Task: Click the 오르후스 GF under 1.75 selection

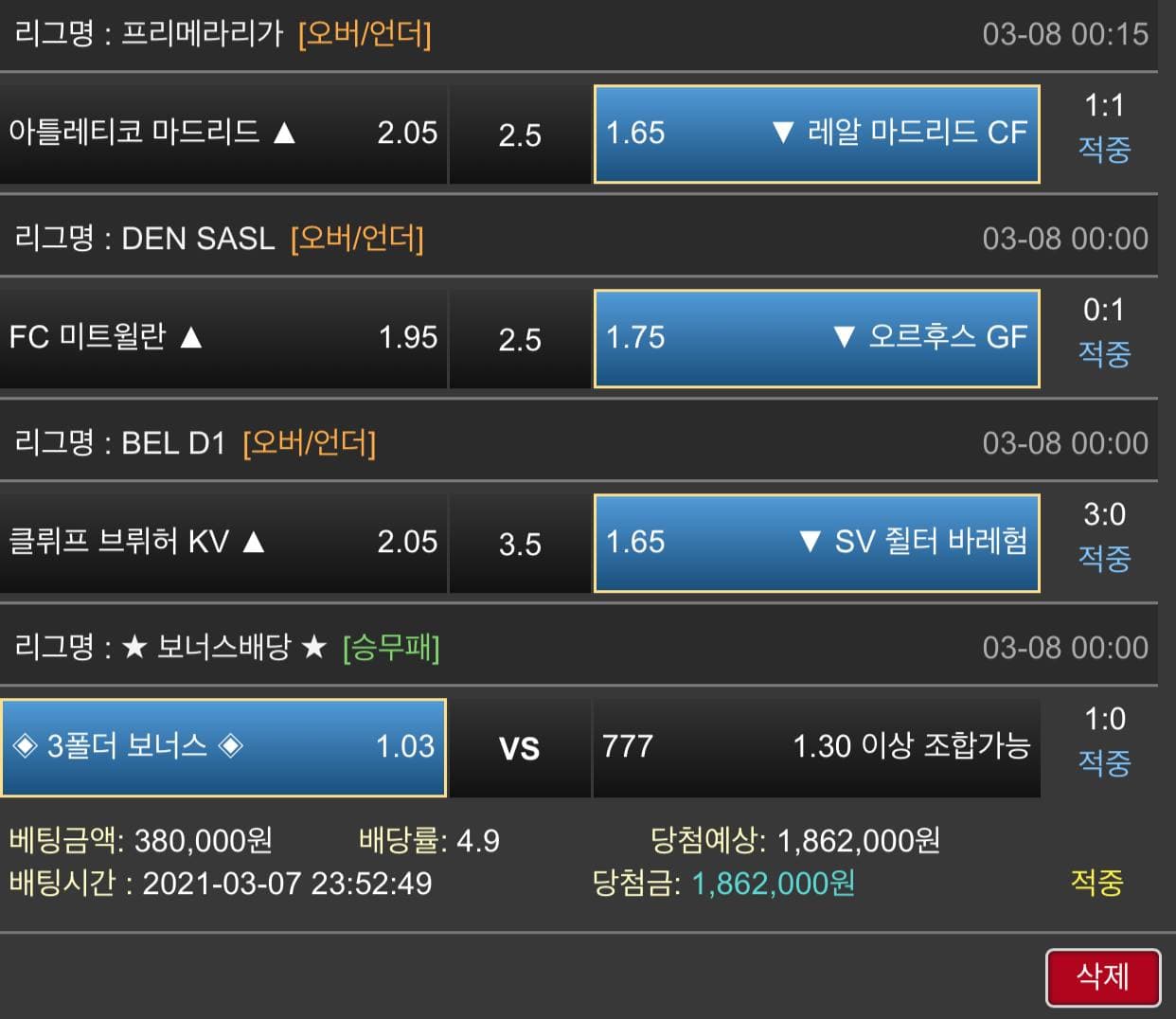Action: (x=817, y=338)
